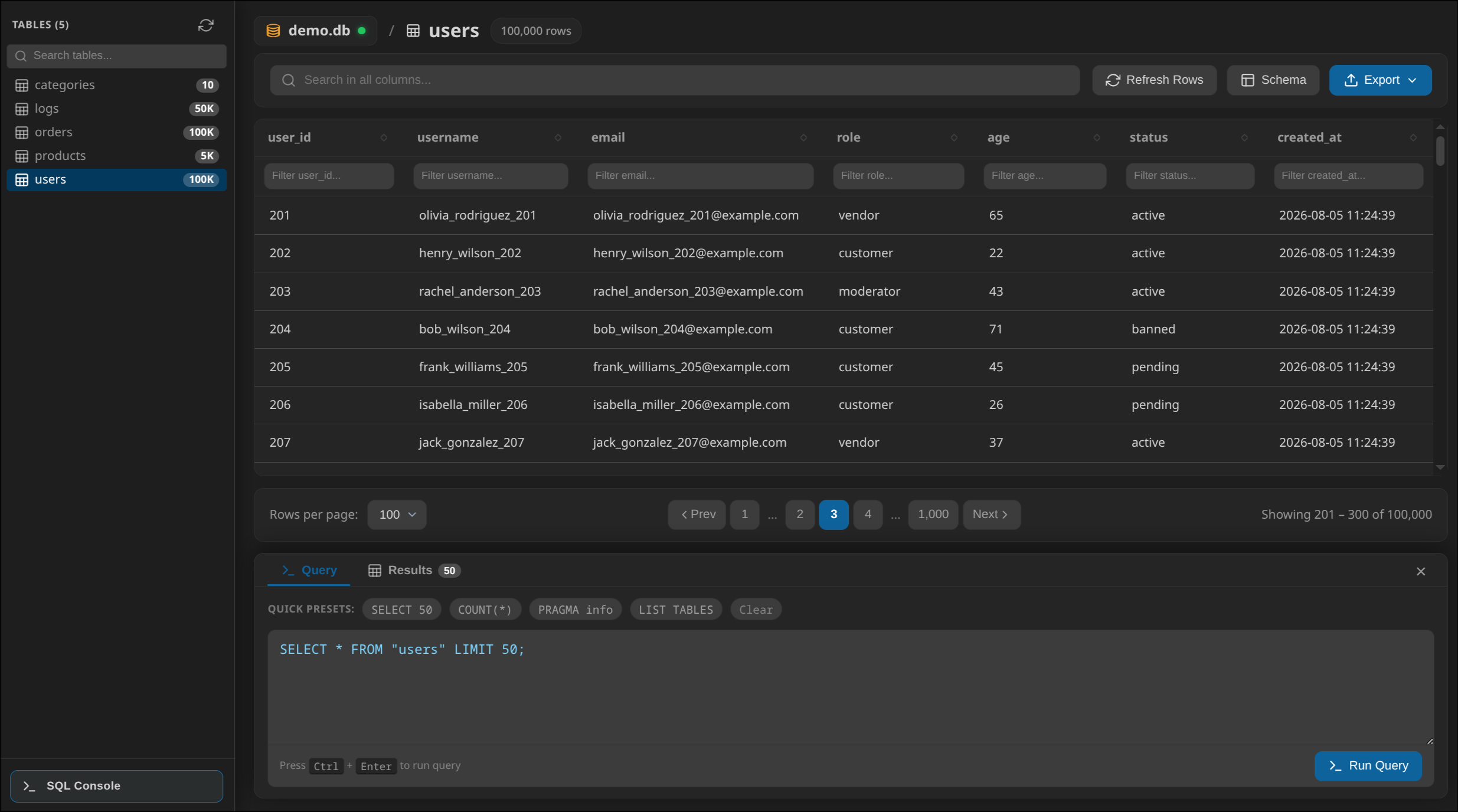Sort by email column sort icon
This screenshot has width=1458, height=812.
[x=803, y=137]
